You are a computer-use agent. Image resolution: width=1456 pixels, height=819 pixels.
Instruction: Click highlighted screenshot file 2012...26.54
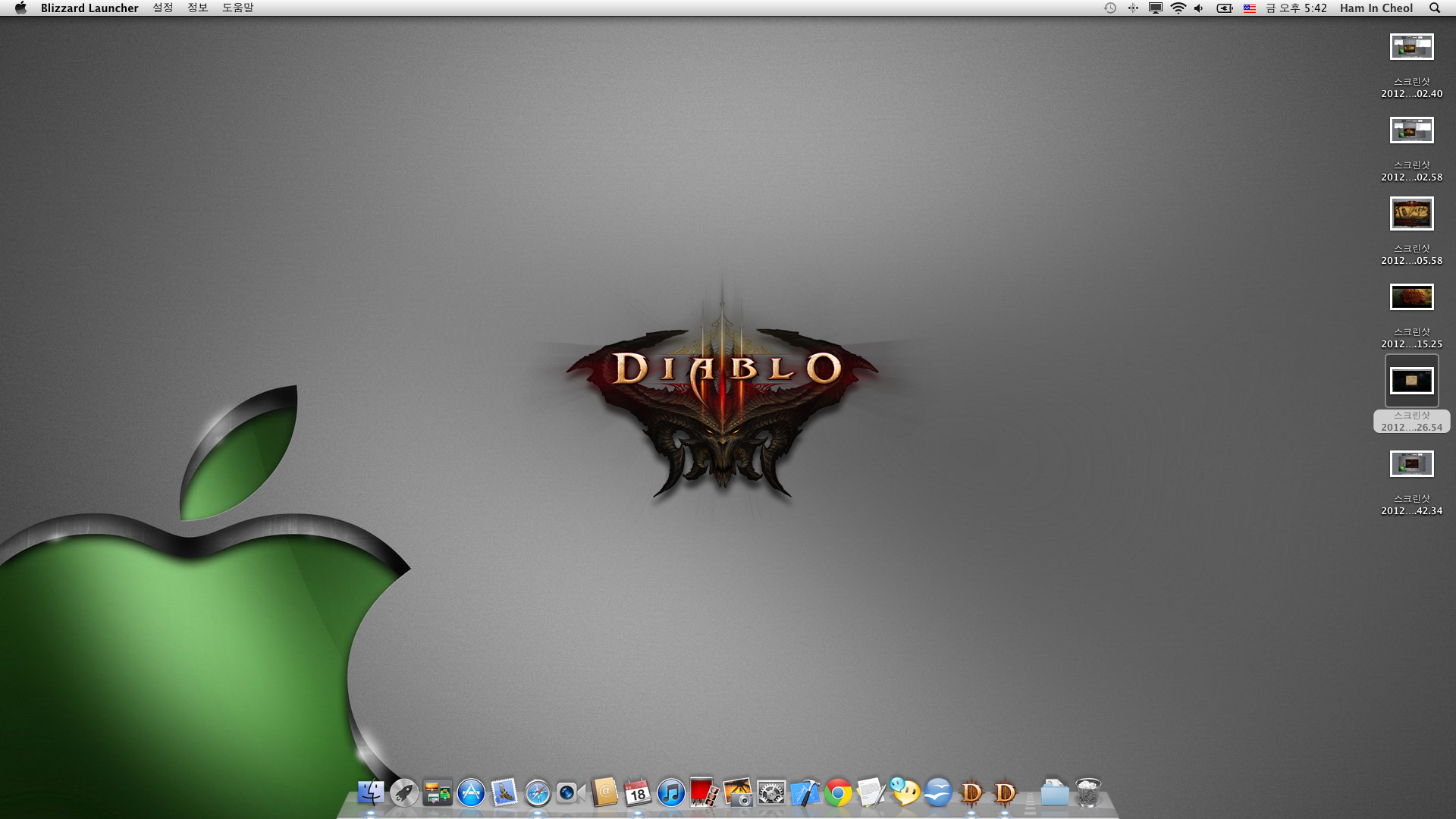pos(1411,381)
